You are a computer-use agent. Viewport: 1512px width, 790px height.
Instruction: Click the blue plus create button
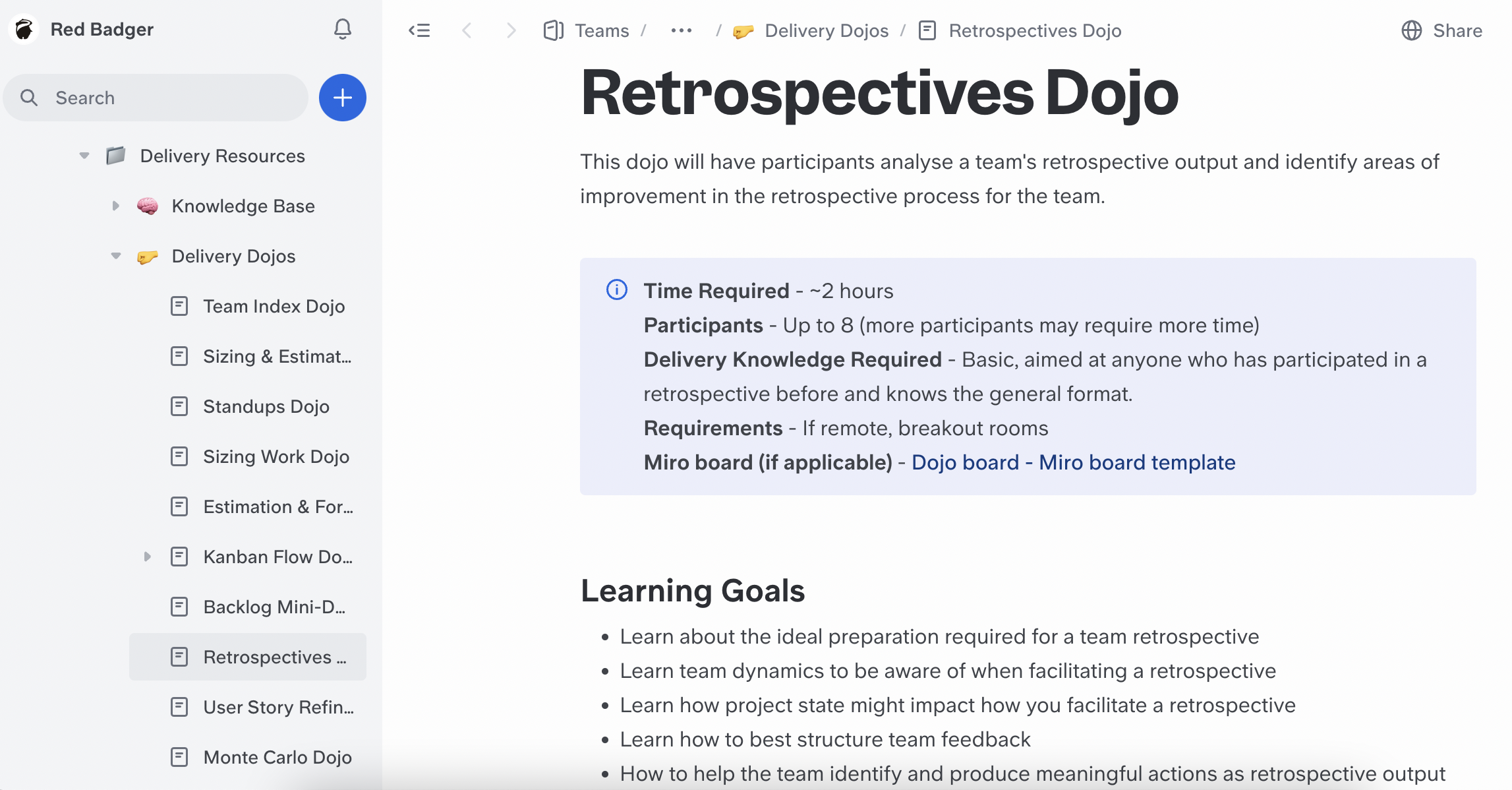343,98
